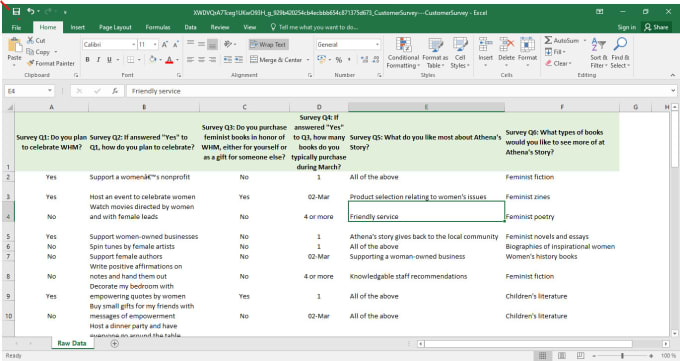Open the Name Box dropdown arrow
The height and width of the screenshot is (361, 680).
50,91
